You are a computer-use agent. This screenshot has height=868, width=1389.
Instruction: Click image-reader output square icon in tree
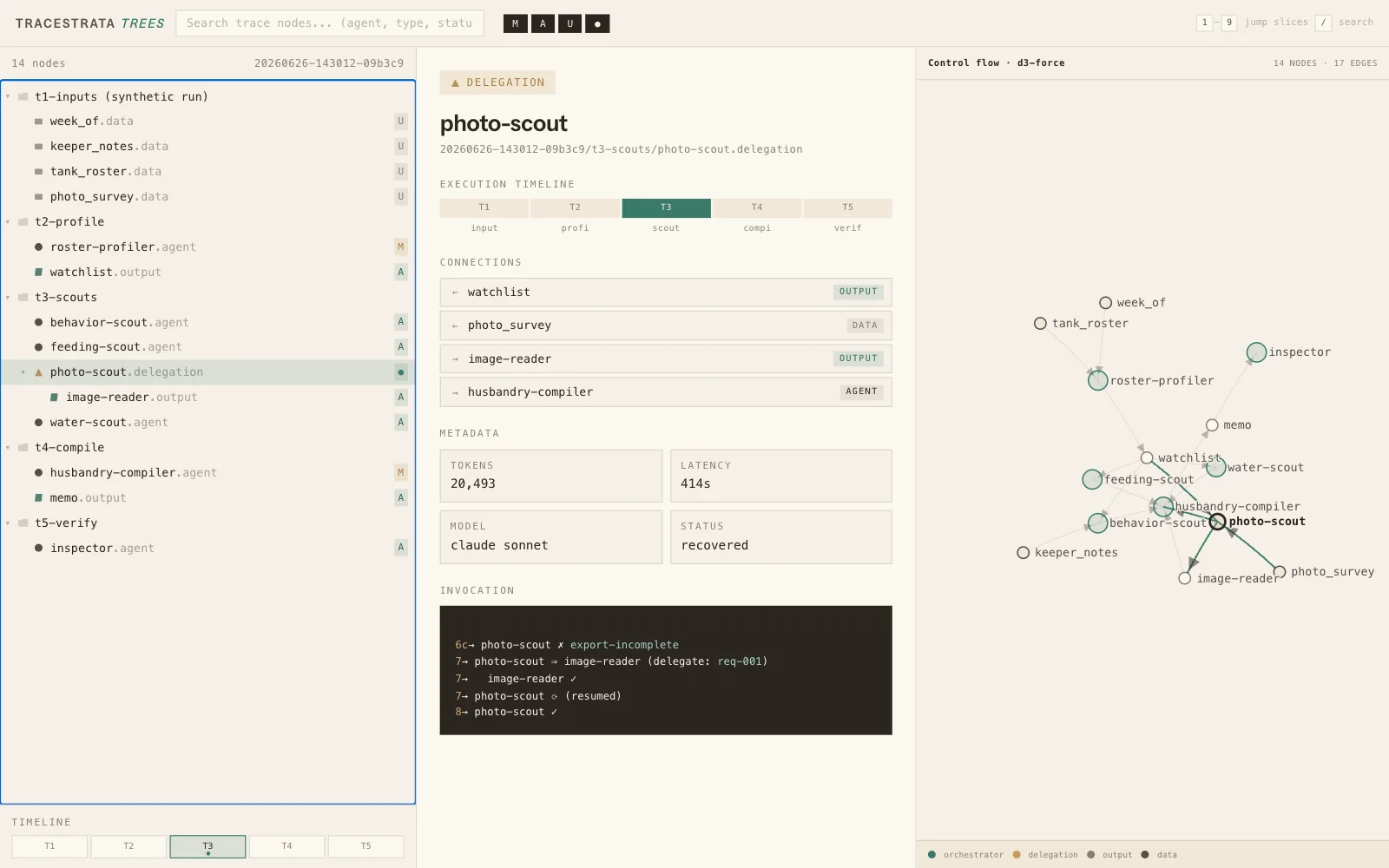(54, 398)
